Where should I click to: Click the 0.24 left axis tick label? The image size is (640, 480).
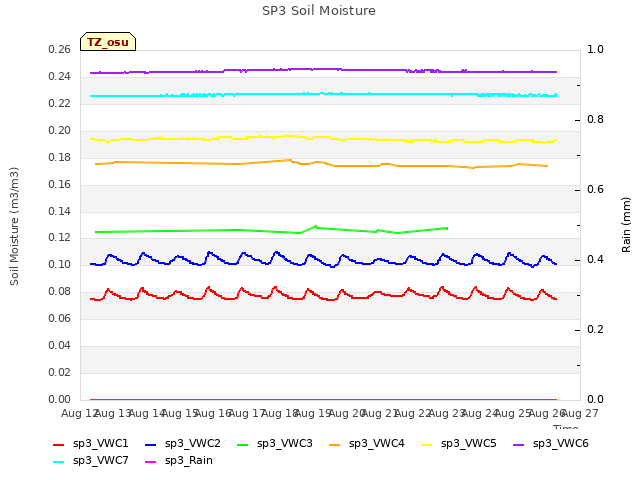tap(59, 76)
